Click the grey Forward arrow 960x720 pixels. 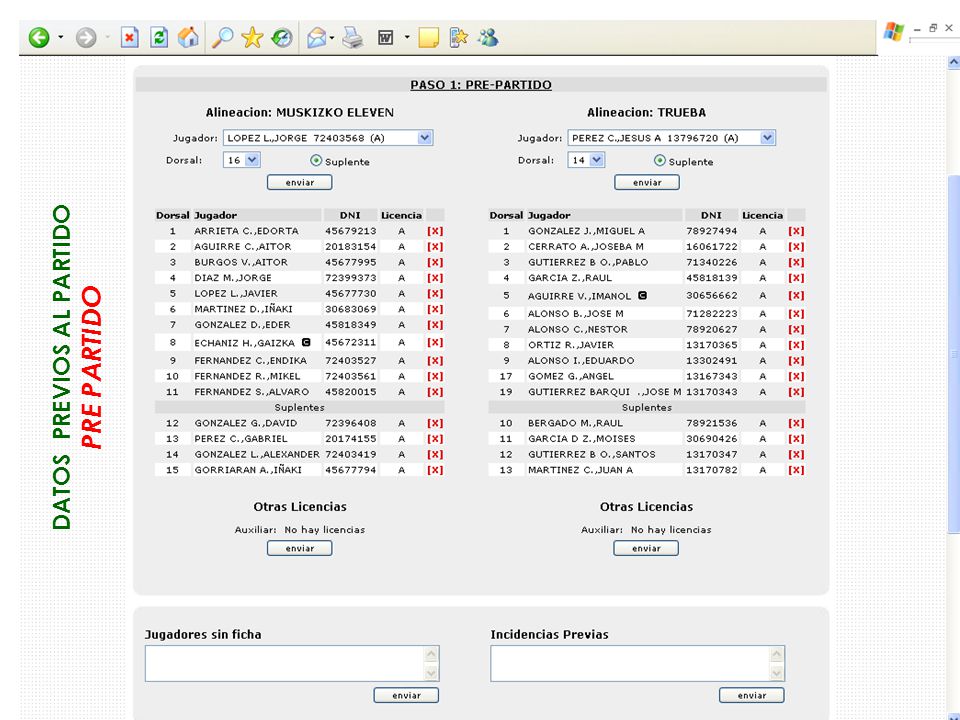(86, 37)
